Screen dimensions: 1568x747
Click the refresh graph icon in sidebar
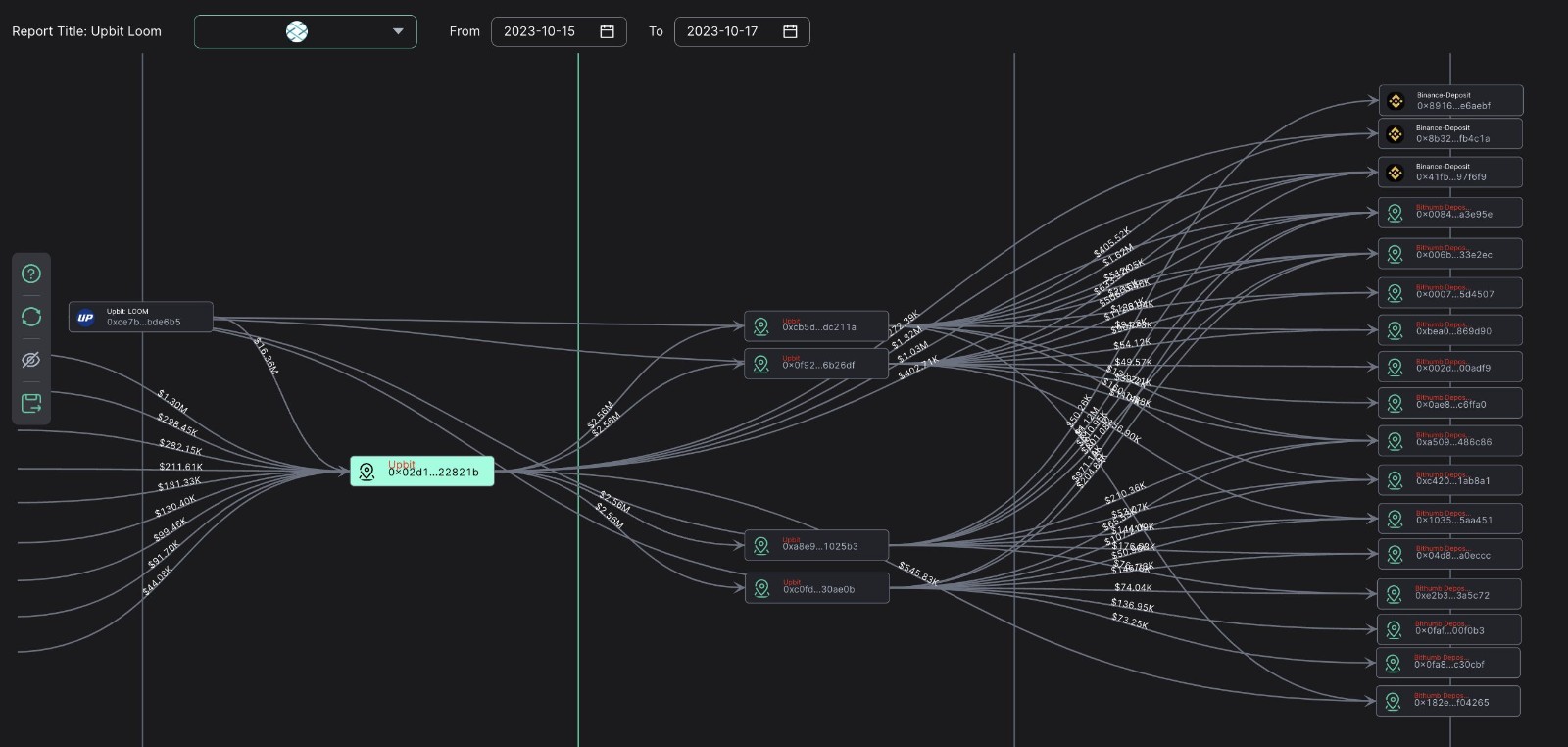point(31,317)
